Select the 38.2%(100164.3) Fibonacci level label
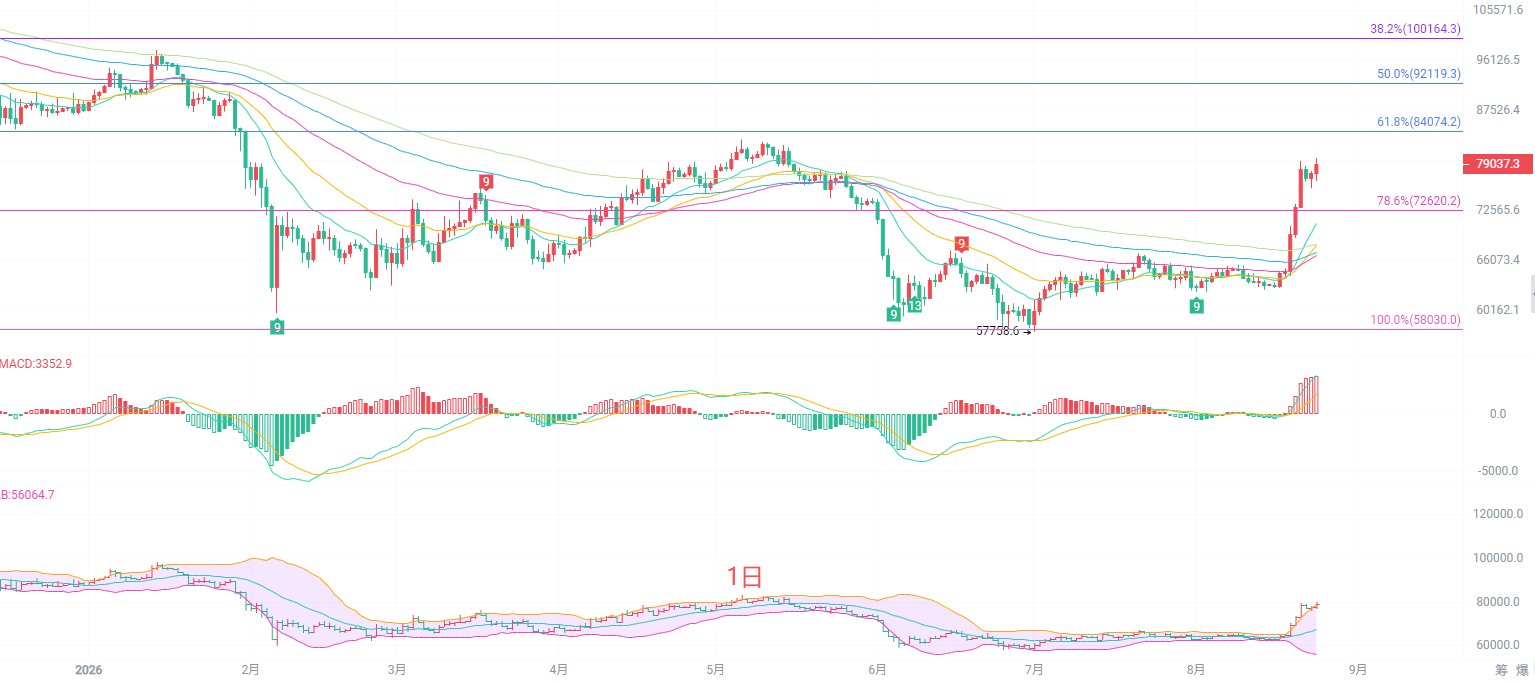Image resolution: width=1535 pixels, height=683 pixels. [1415, 29]
